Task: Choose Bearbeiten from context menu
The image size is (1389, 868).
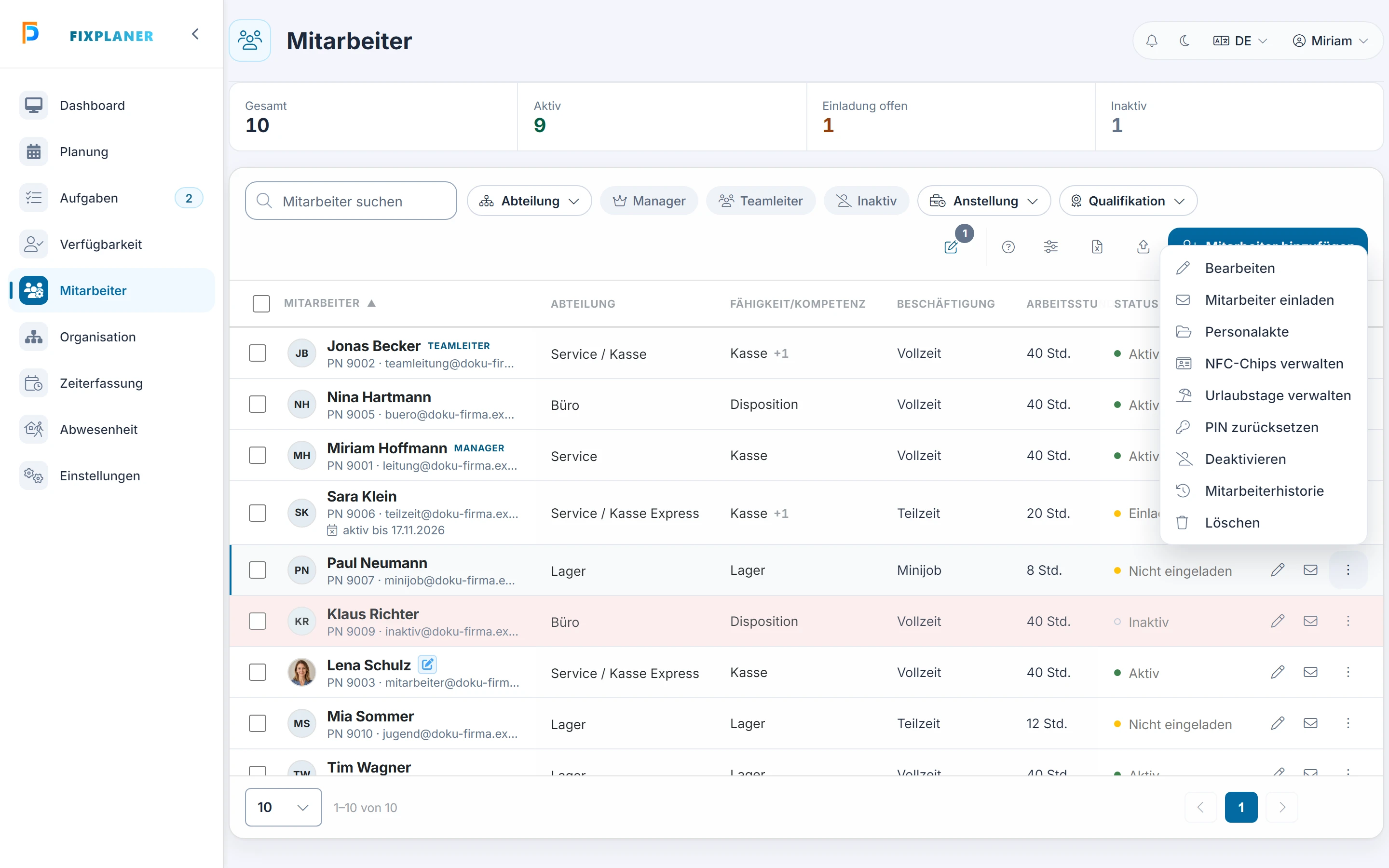Action: click(x=1263, y=268)
